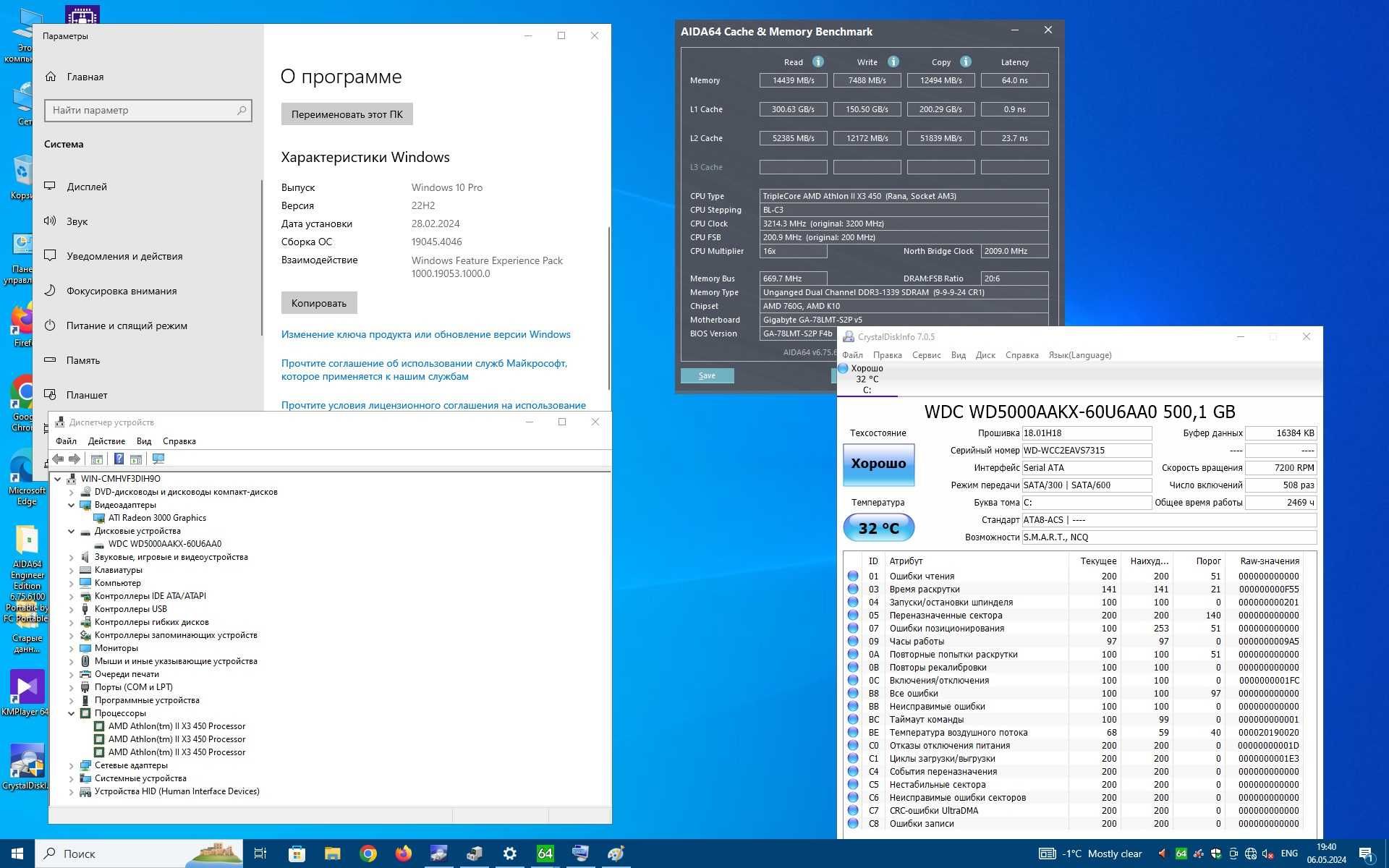Click the muted volume icon in tray
Image resolution: width=1389 pixels, height=868 pixels.
point(1267,854)
